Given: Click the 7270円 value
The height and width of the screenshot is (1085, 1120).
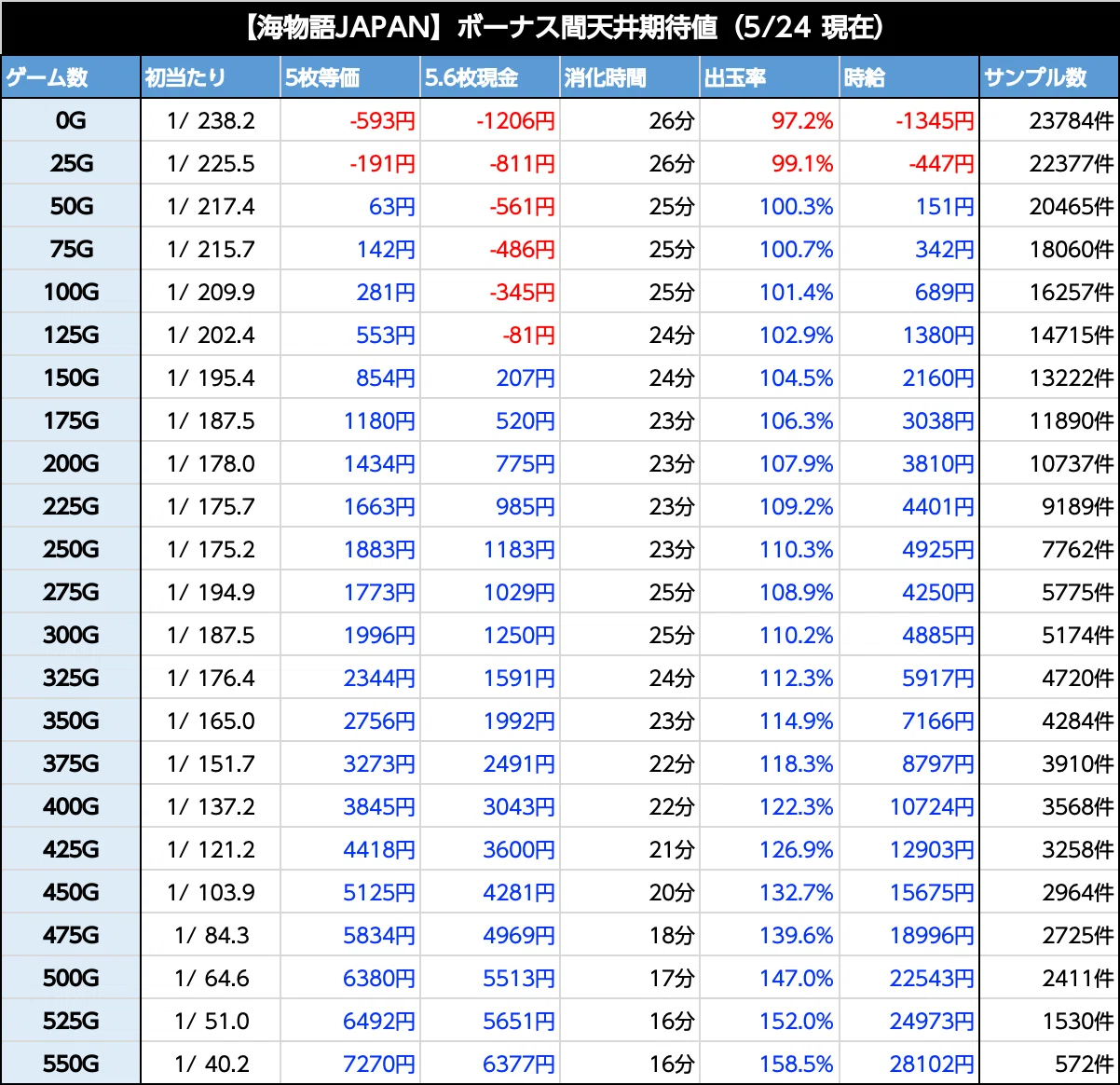Looking at the screenshot, I should (x=379, y=1064).
